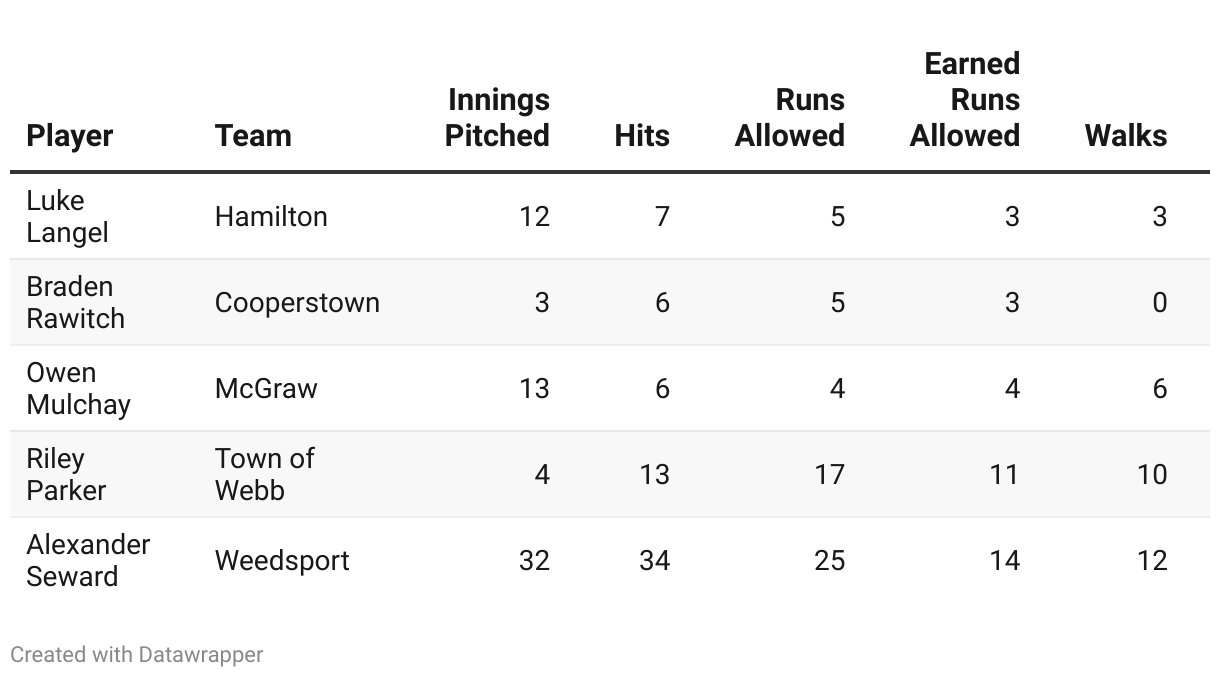Screen dimensions: 1220x678
Task: Click the Earned Runs Allowed header
Action: (965, 100)
